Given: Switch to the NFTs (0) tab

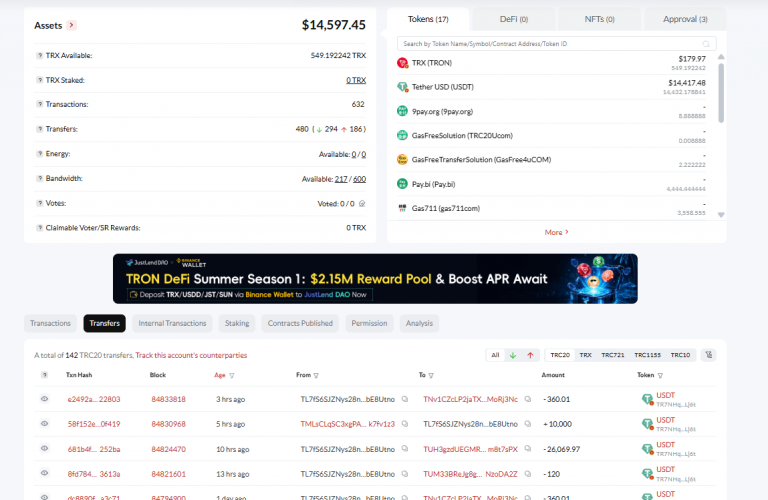Looking at the screenshot, I should pyautogui.click(x=600, y=19).
